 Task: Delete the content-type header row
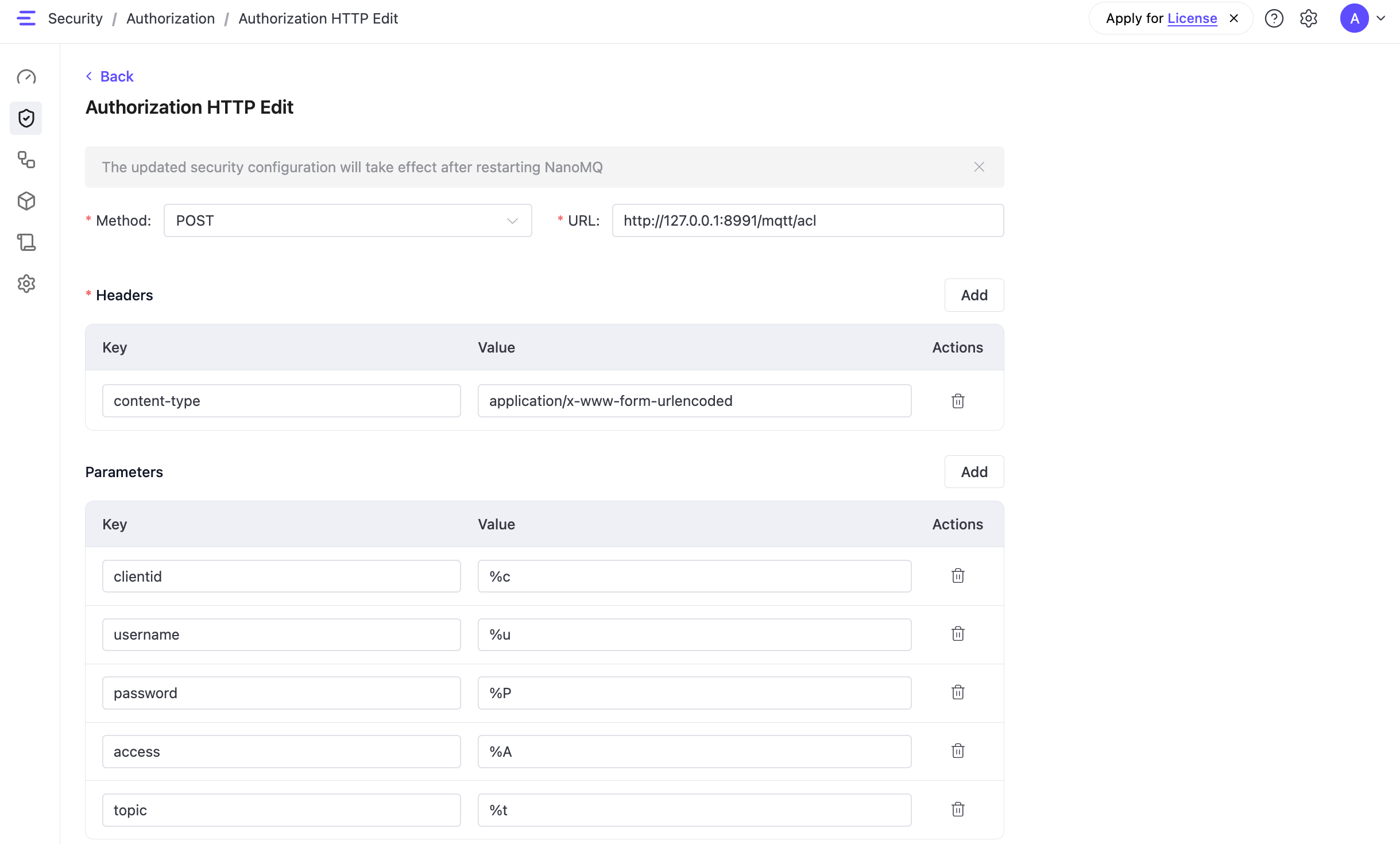(x=957, y=401)
